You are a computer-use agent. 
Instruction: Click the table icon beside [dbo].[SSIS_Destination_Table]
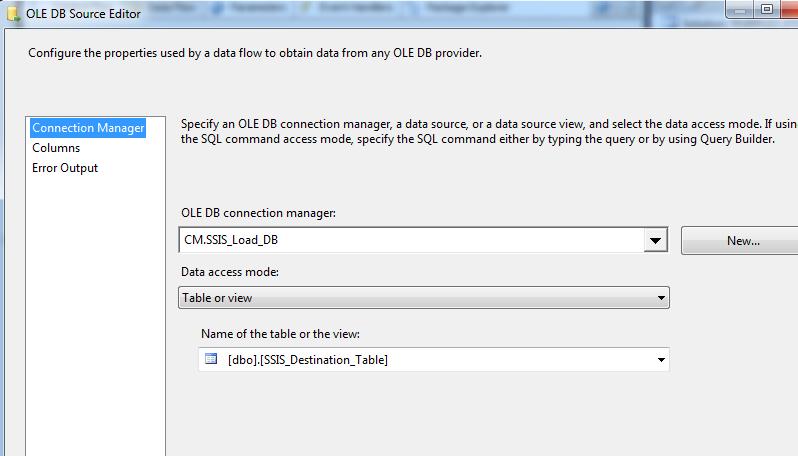point(211,359)
